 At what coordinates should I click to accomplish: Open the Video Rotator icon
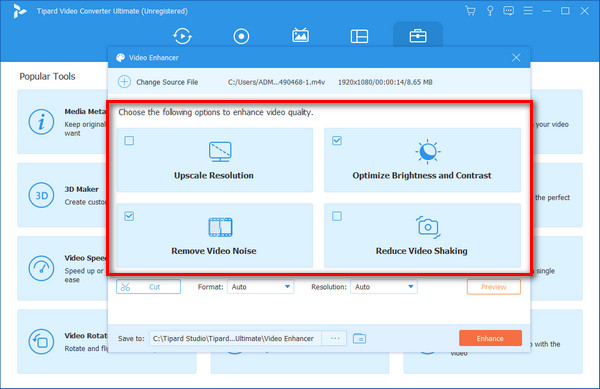point(41,342)
